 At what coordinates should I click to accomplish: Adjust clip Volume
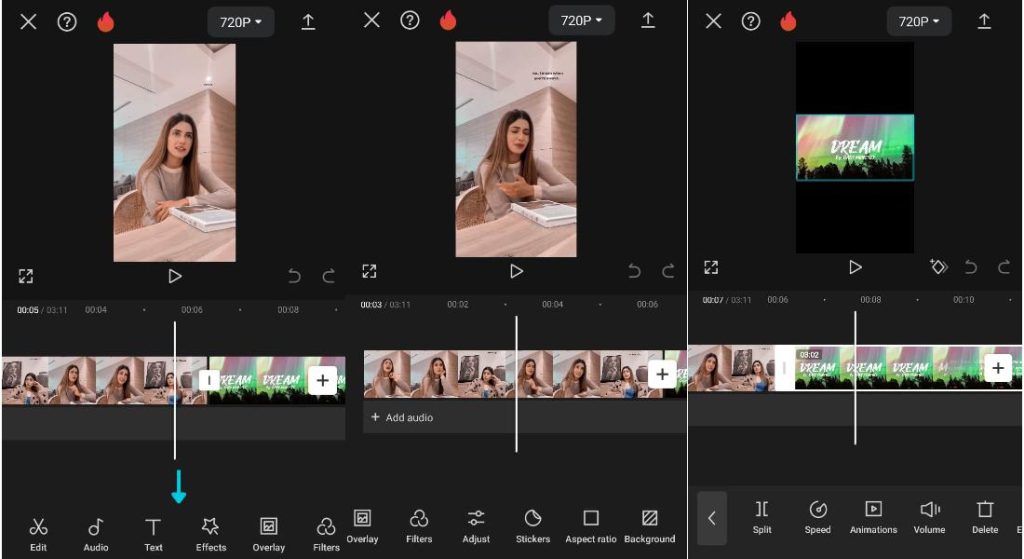[929, 518]
